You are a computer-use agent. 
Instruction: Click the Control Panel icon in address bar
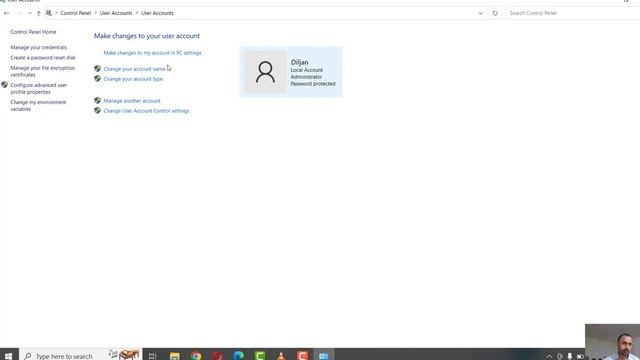point(49,13)
